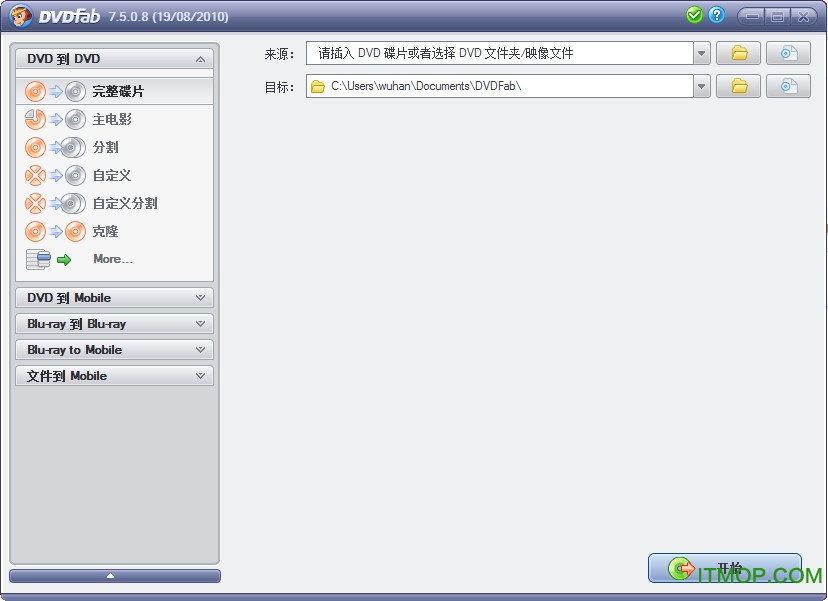This screenshot has height=601, width=828.
Task: Expand the Blu-ray to Mobile section
Action: (115, 350)
